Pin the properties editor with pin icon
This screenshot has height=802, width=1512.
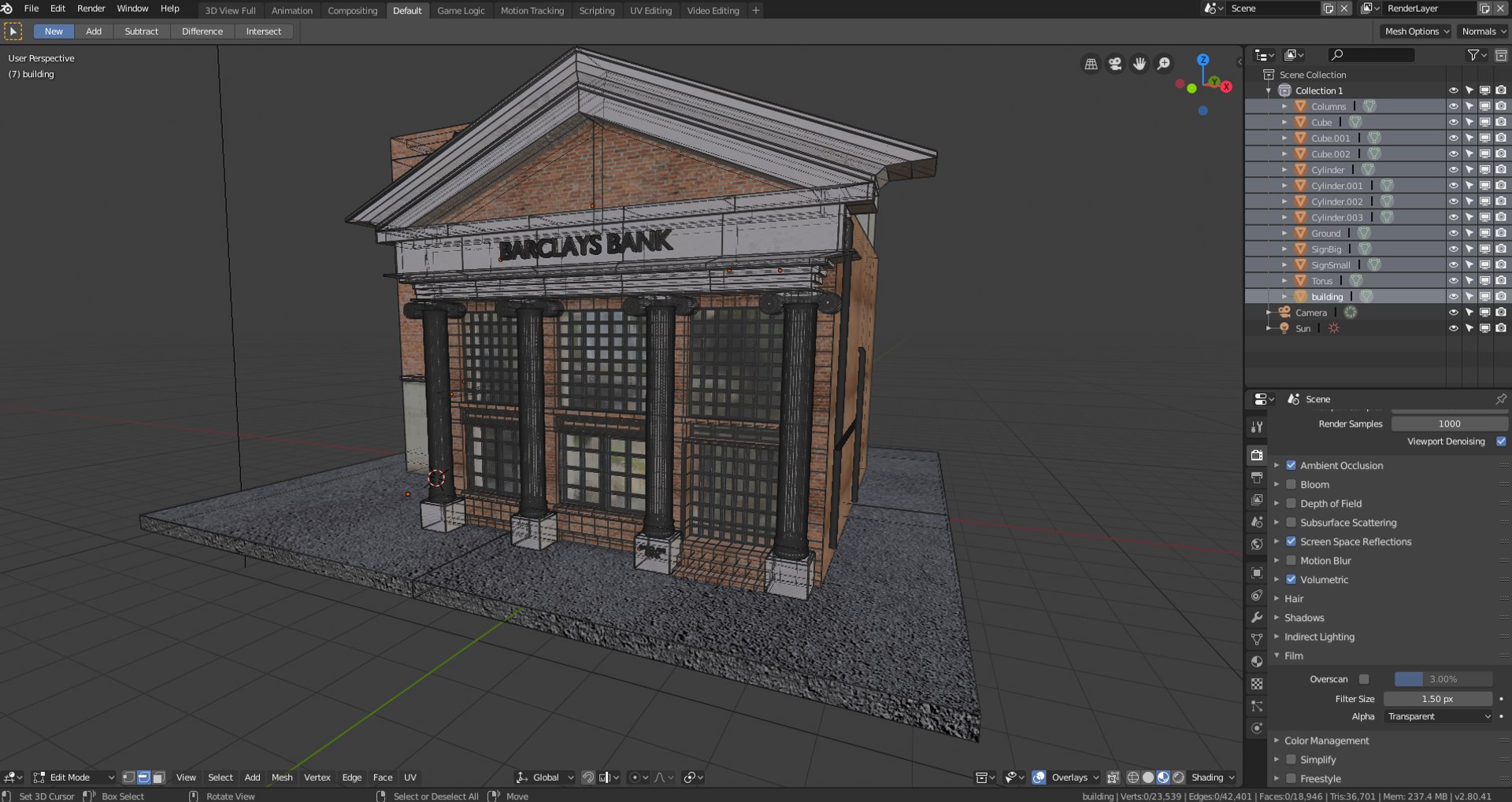(1501, 399)
